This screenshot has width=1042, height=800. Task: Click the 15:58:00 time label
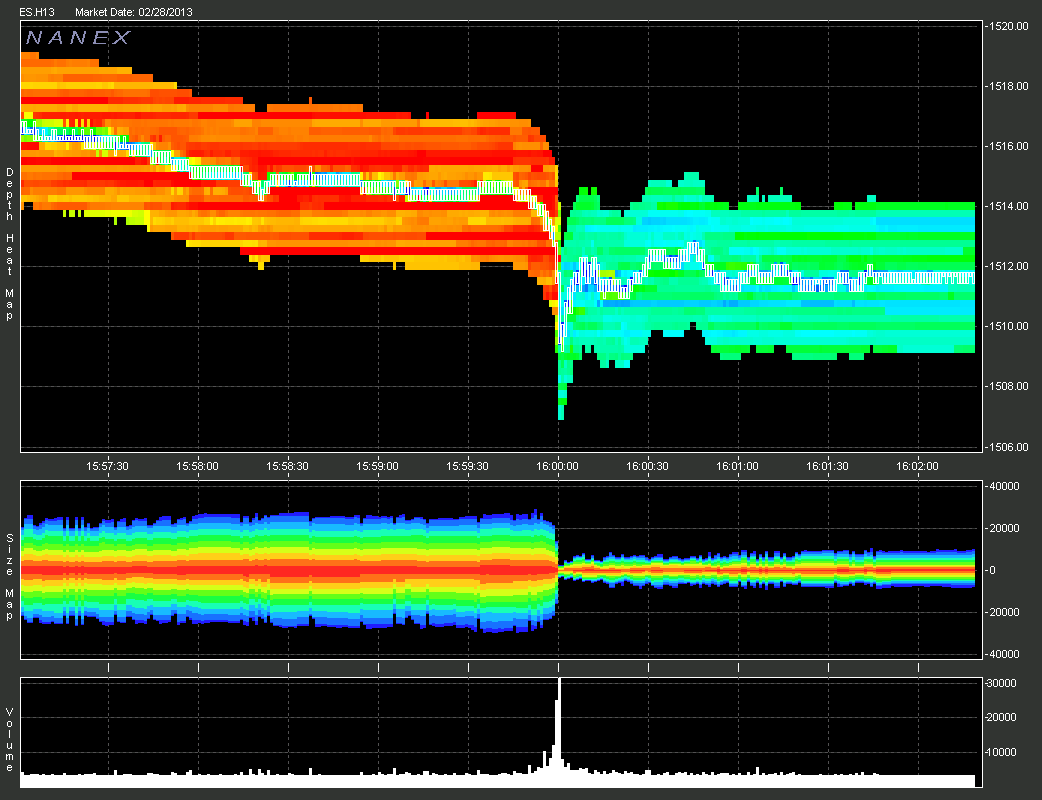[x=197, y=466]
